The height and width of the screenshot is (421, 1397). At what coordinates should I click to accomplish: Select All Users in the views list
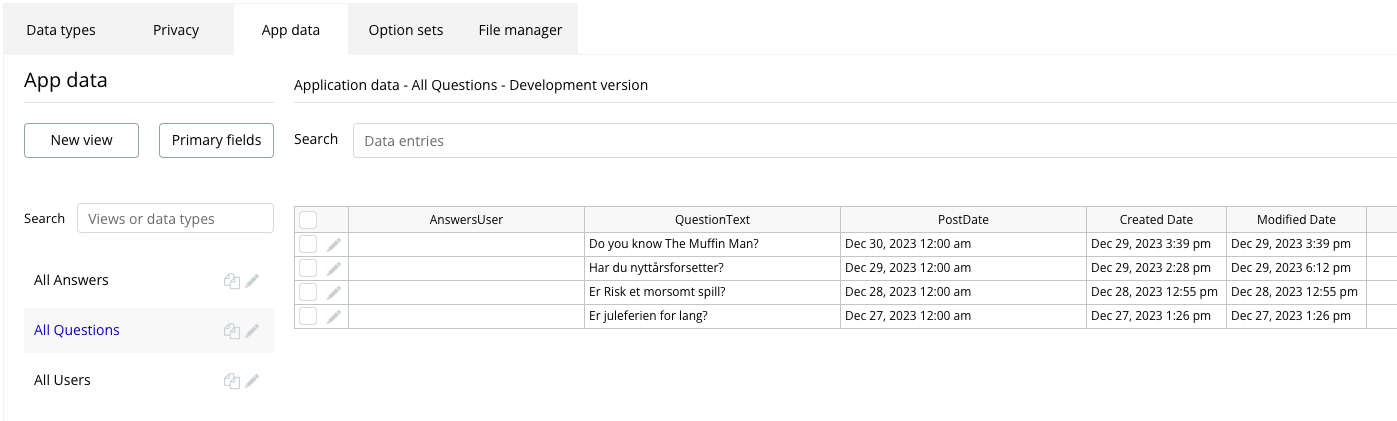click(x=62, y=380)
